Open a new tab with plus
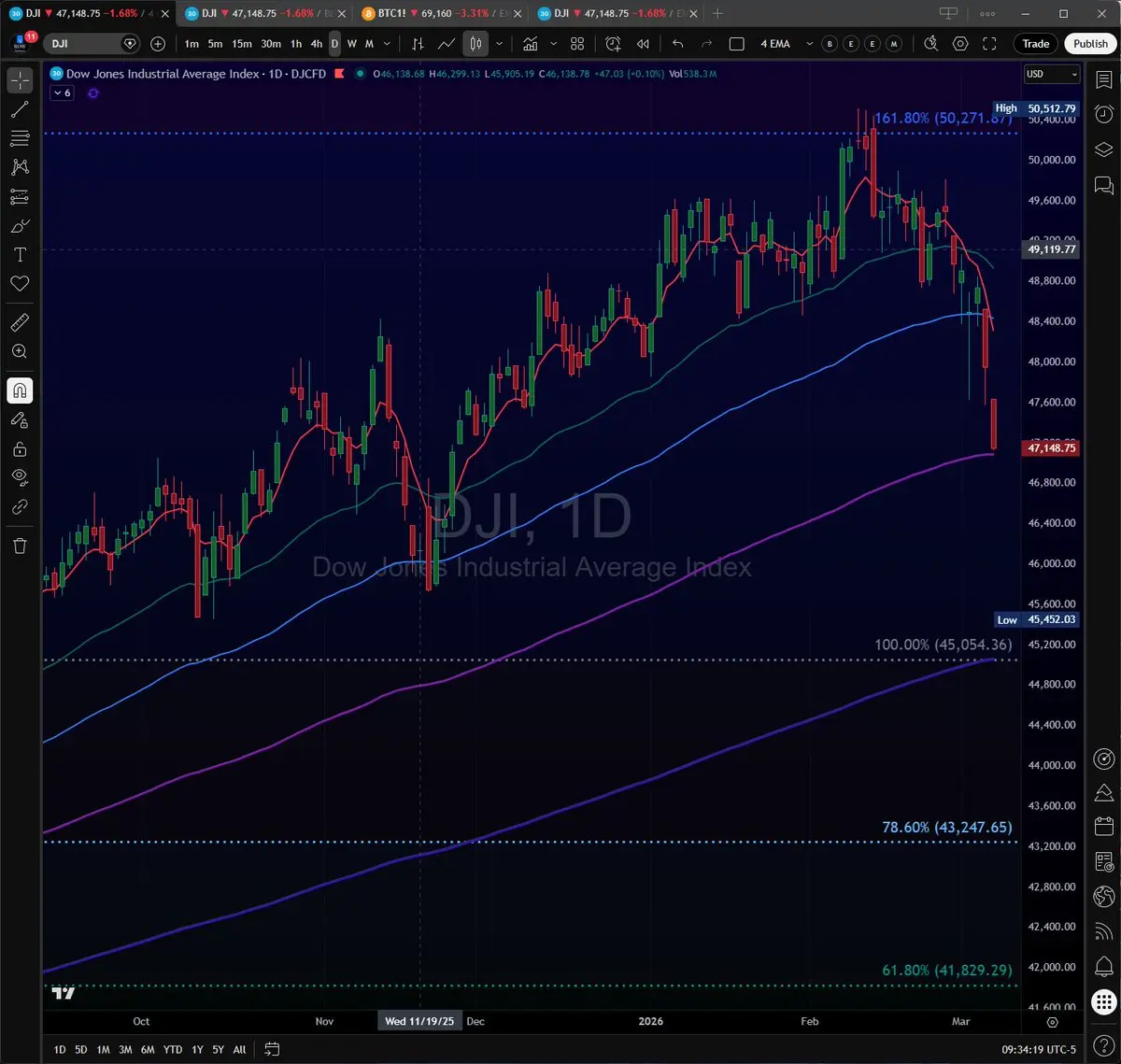This screenshot has height=1064, width=1121. click(717, 14)
